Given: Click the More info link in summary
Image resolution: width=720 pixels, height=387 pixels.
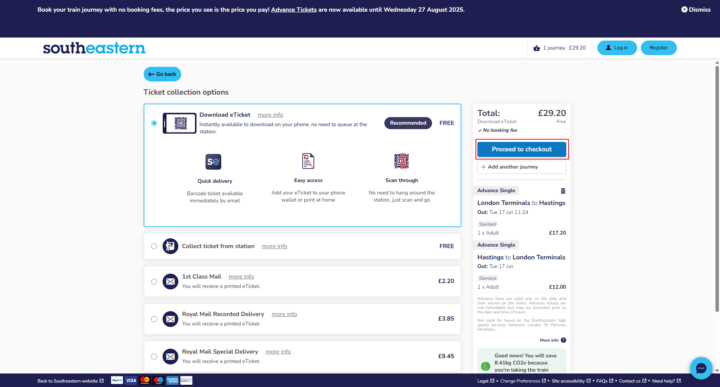Looking at the screenshot, I should (x=549, y=340).
